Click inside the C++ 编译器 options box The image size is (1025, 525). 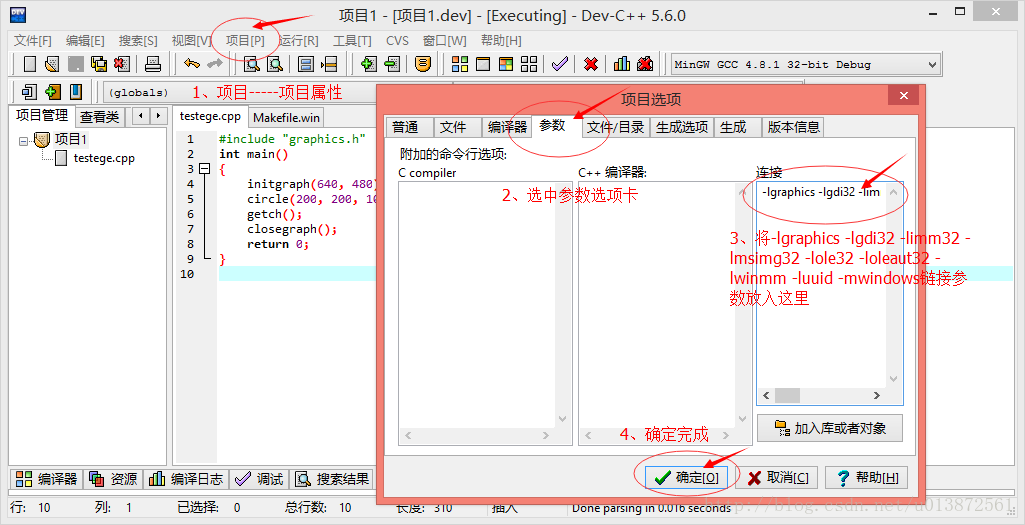click(x=665, y=313)
